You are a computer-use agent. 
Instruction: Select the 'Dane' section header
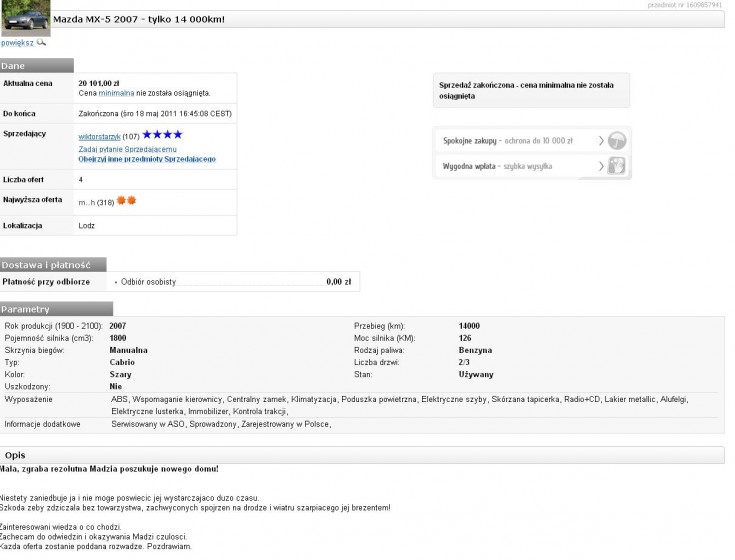coord(37,66)
